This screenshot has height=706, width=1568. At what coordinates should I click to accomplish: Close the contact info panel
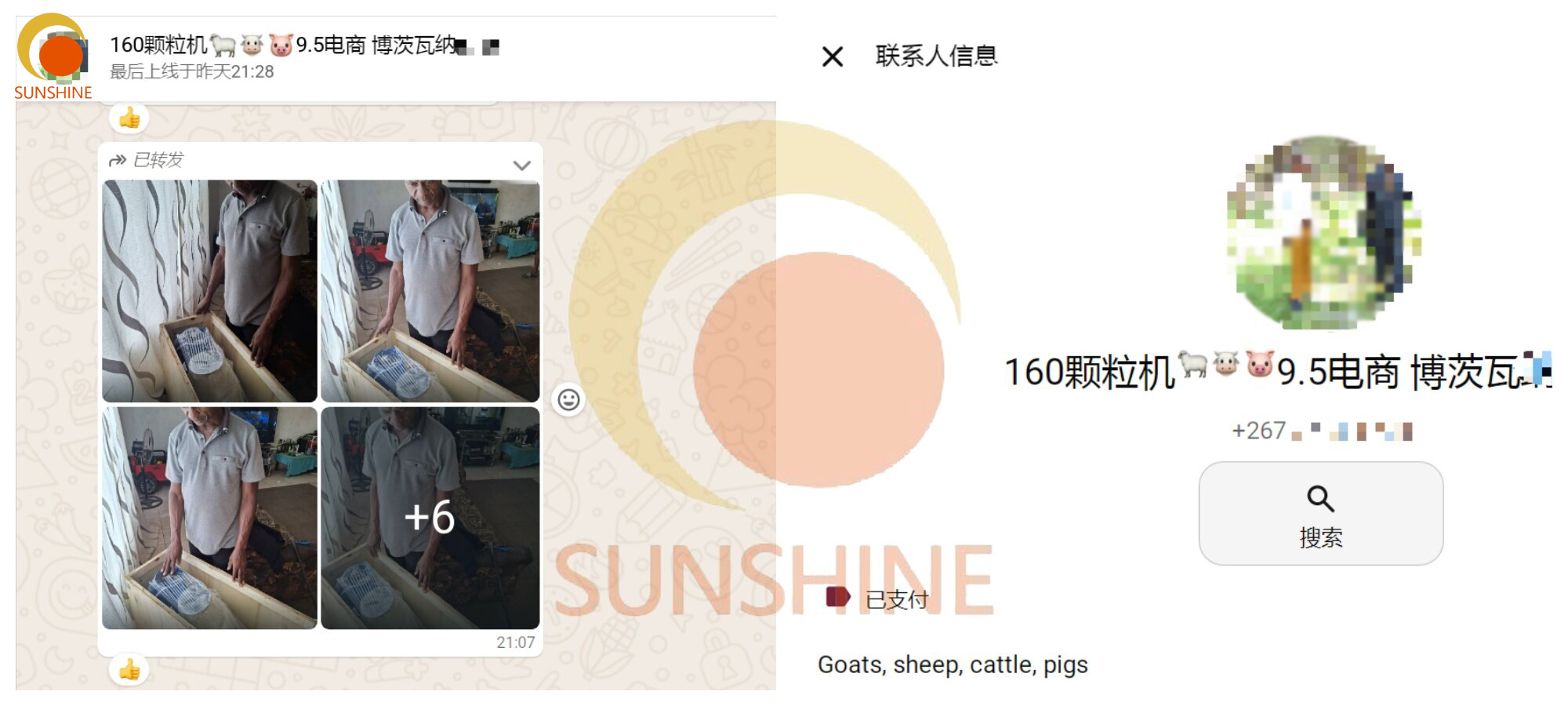[x=833, y=56]
